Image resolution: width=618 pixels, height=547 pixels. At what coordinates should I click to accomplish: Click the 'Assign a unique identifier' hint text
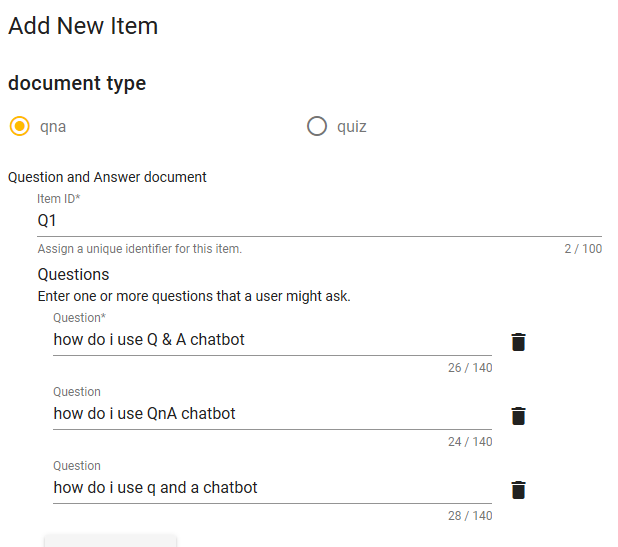140,249
